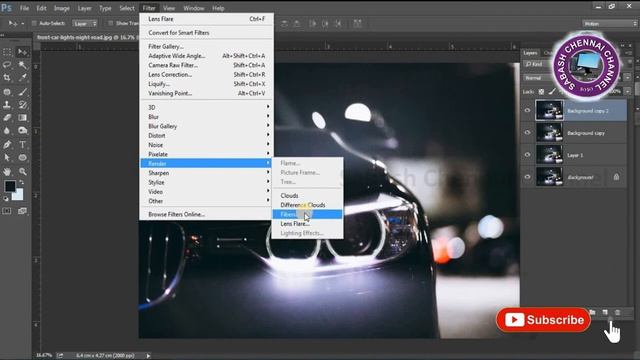Hide the Layer 1 layer
The image size is (640, 360).
point(527,155)
